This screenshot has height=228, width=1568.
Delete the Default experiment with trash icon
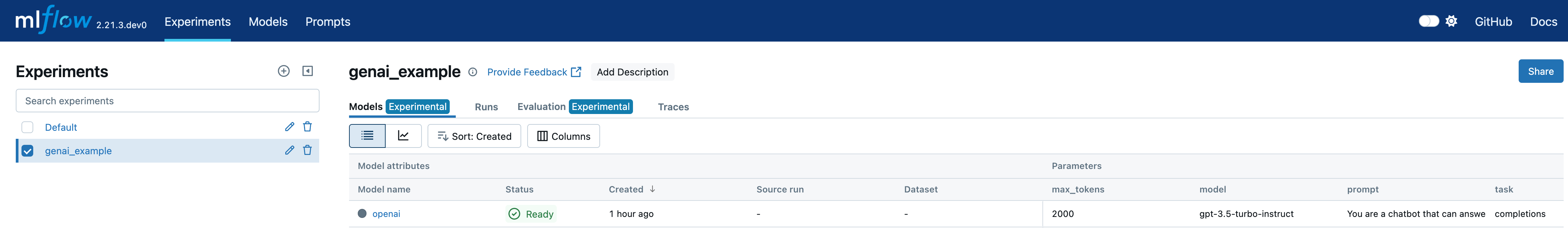coord(307,127)
